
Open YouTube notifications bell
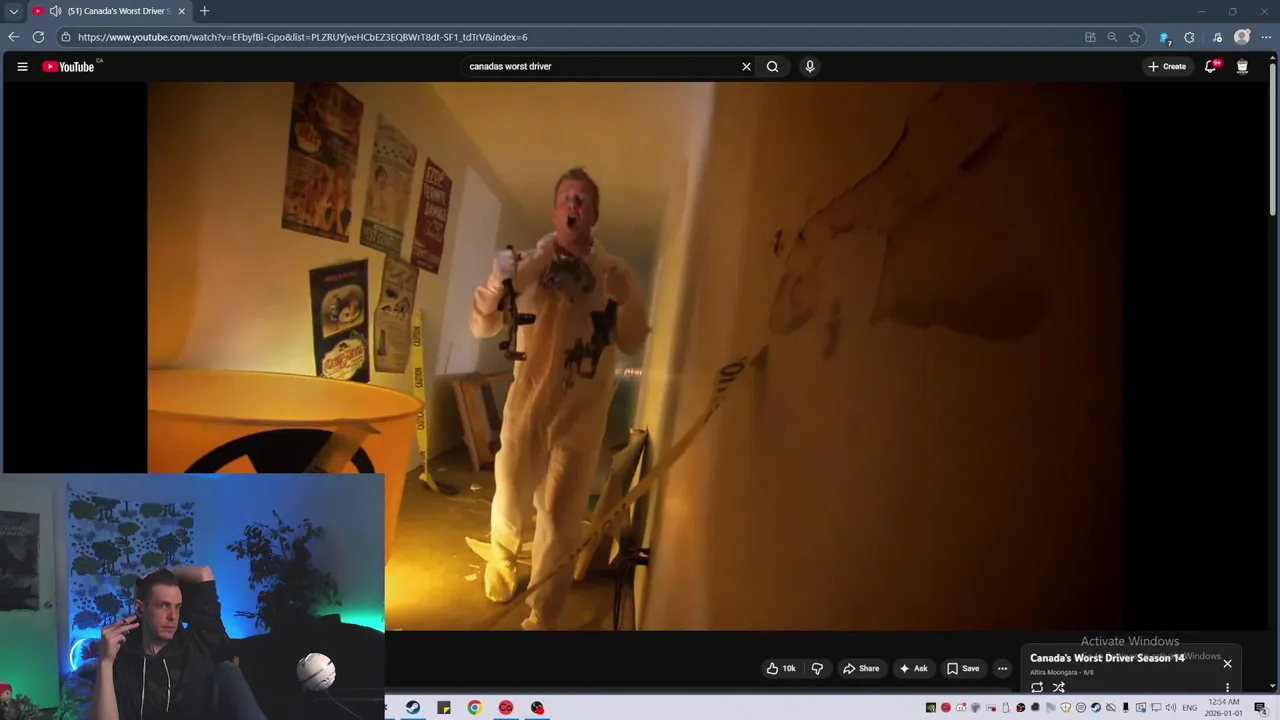click(x=1211, y=67)
